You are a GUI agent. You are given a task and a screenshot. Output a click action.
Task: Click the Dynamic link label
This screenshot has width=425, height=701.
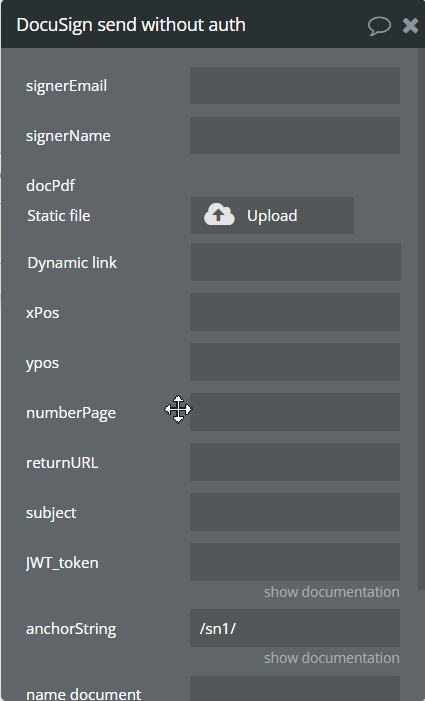(x=72, y=262)
